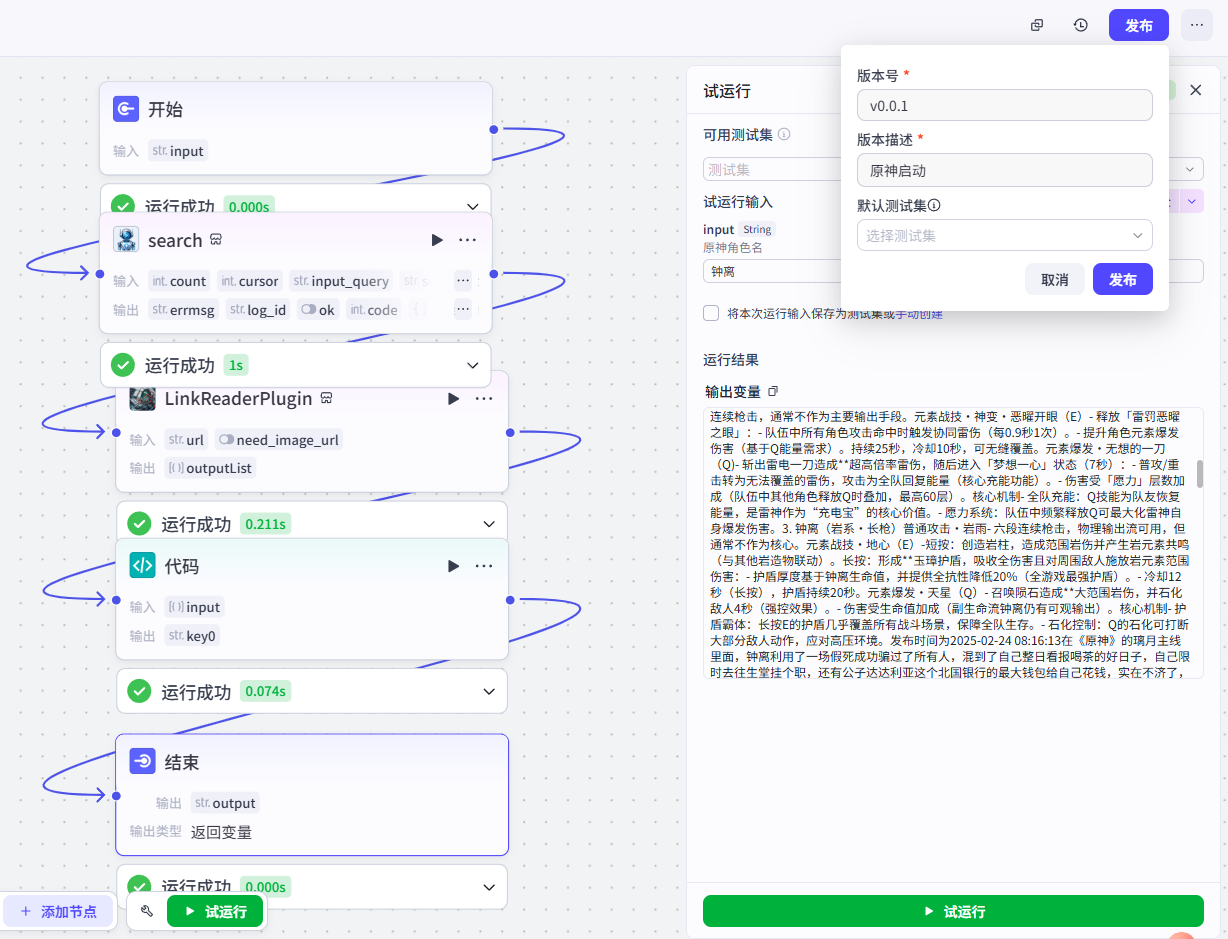Screen dimensions: 1228x939
Task: Open the 测试集 dropdown arrow in test panel
Action: point(1189,170)
